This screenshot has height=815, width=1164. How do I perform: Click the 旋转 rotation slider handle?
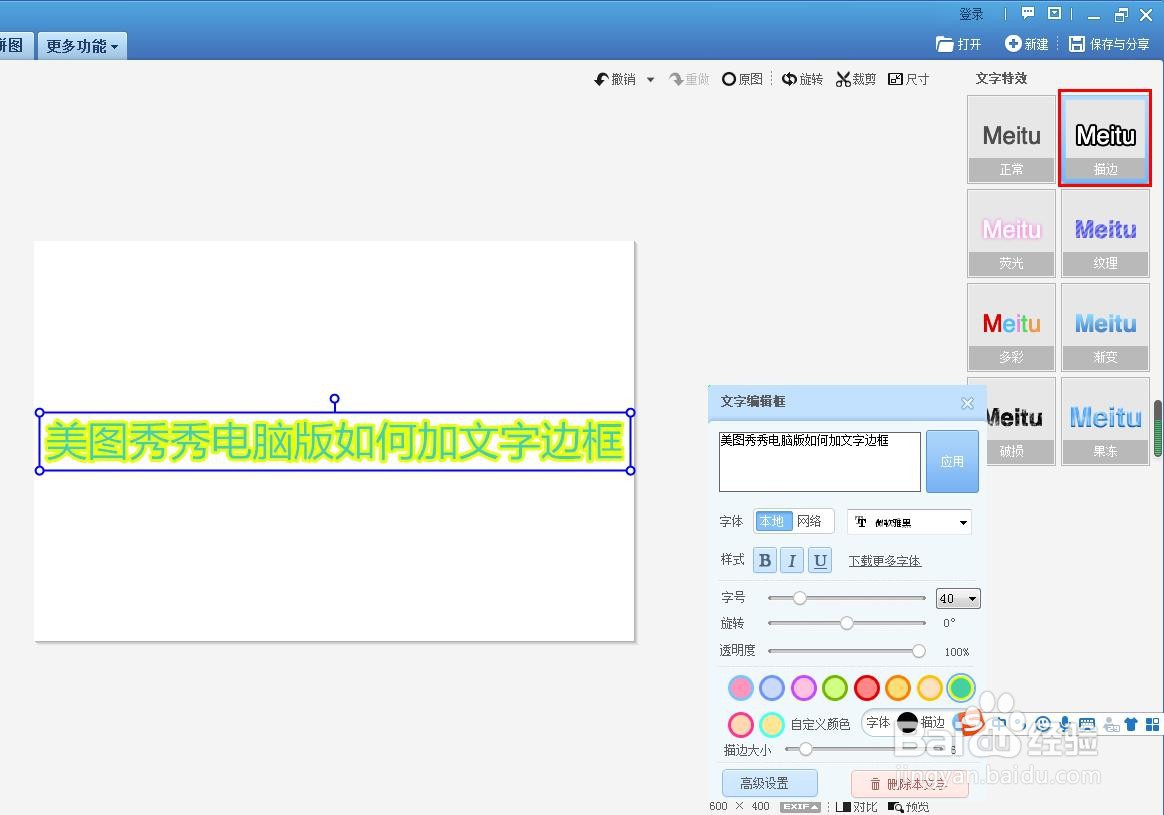pos(847,623)
